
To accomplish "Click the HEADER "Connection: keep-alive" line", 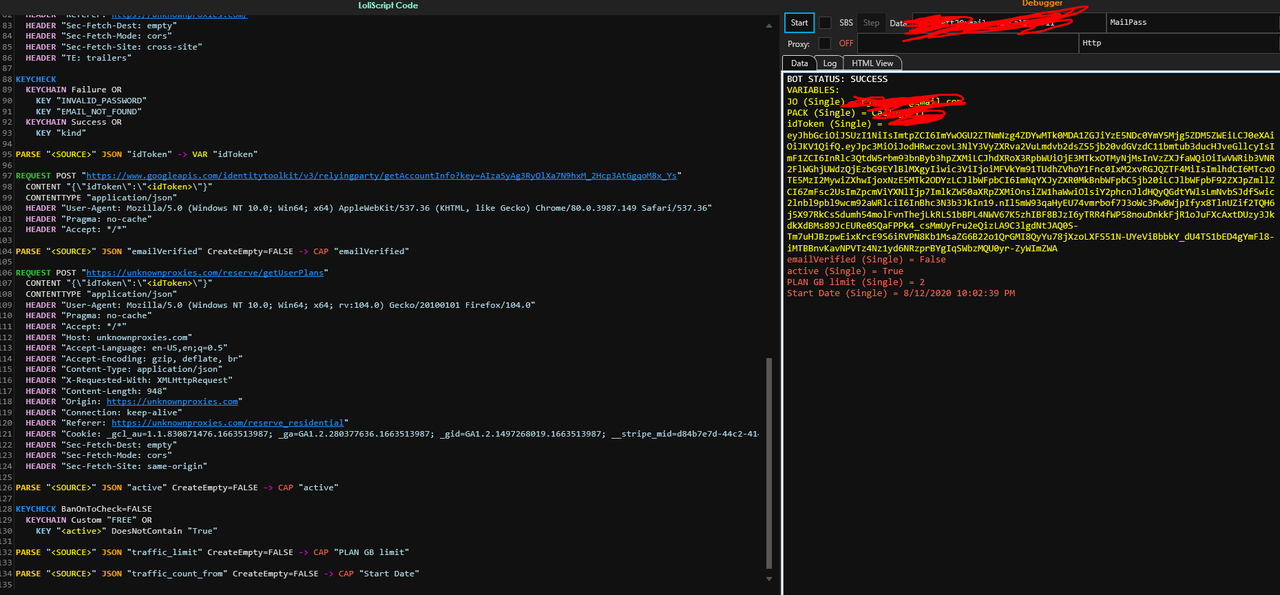I will (105, 412).
